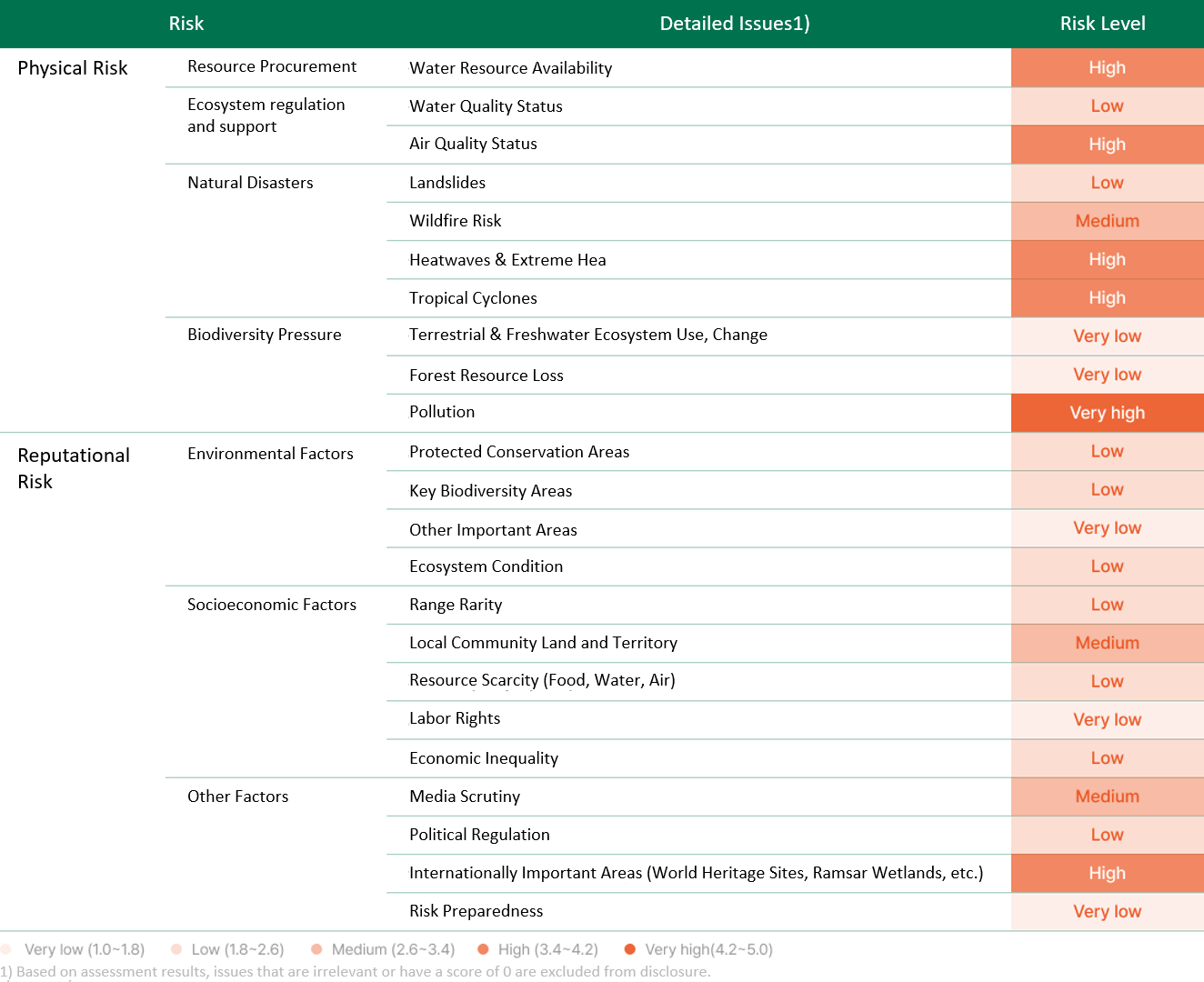
Task: Select the 'Media Scrutiny' issue
Action: tap(465, 797)
